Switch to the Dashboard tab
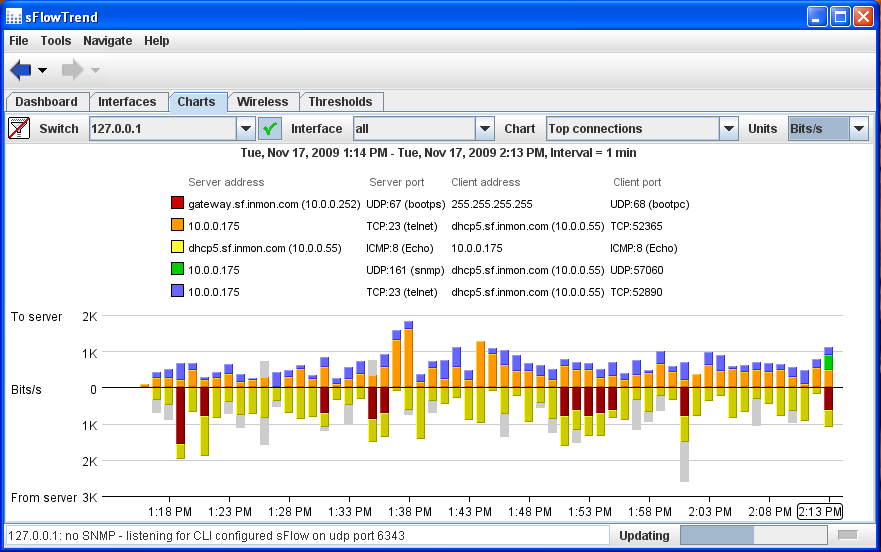Image resolution: width=881 pixels, height=552 pixels. pyautogui.click(x=47, y=102)
